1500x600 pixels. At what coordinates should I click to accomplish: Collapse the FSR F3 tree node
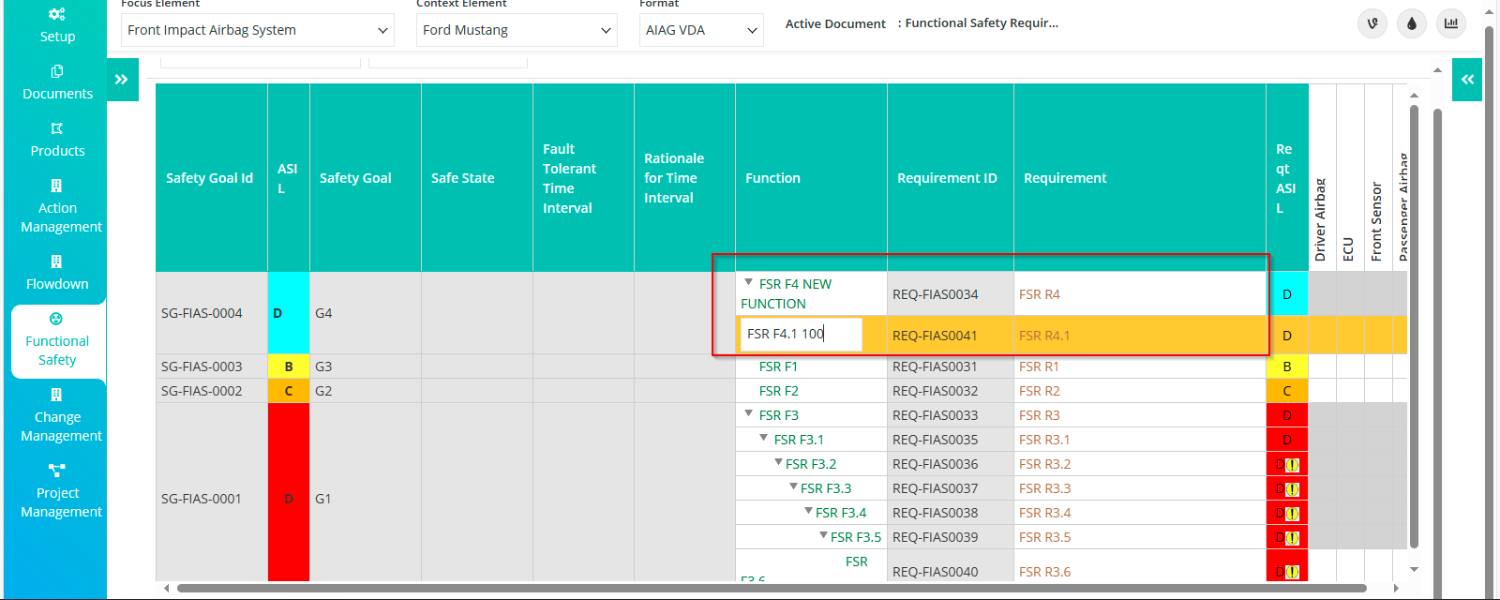(749, 415)
